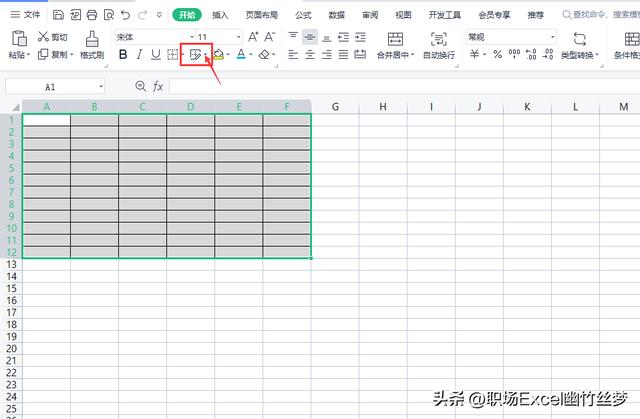Switch to the 数据 tab
Image resolution: width=640 pixels, height=419 pixels.
(337, 15)
